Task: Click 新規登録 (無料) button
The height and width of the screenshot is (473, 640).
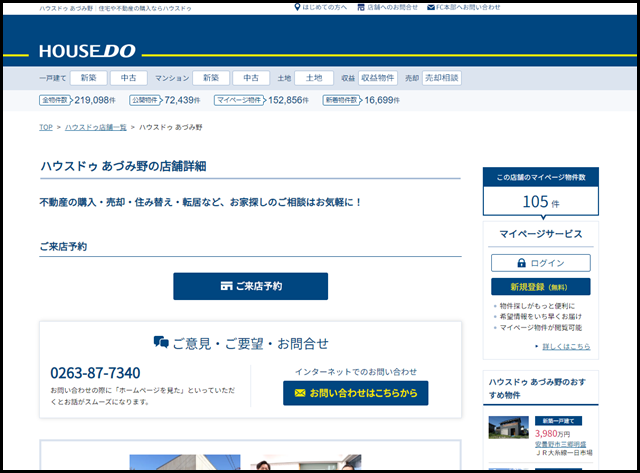Action: [x=541, y=286]
